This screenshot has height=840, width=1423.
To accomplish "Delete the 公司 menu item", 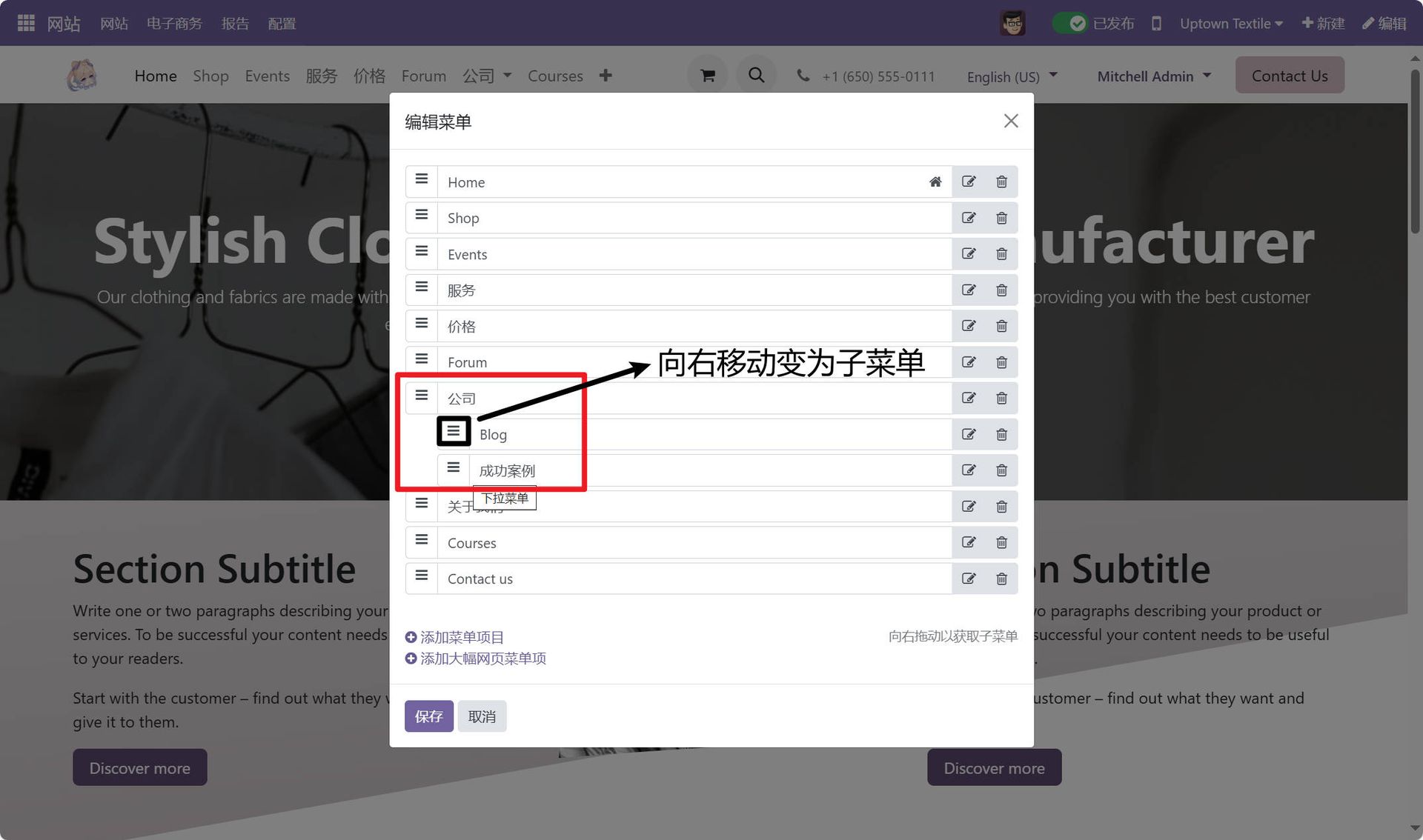I will click(1001, 398).
